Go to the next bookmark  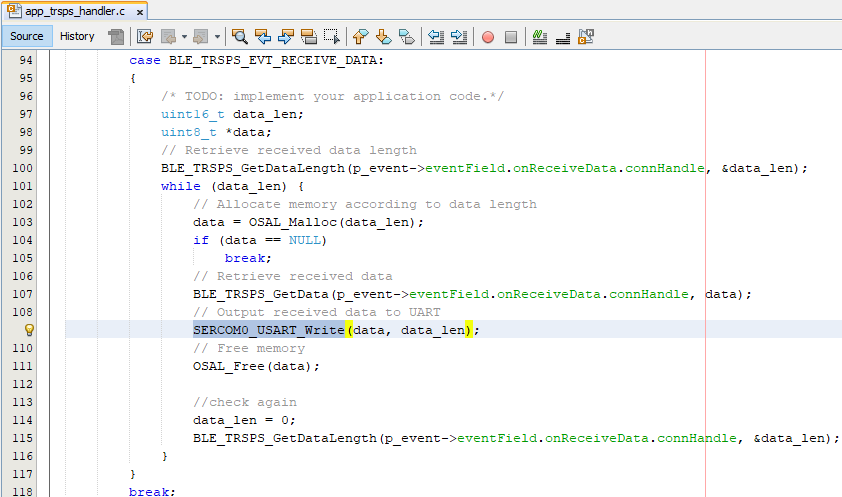pos(383,37)
